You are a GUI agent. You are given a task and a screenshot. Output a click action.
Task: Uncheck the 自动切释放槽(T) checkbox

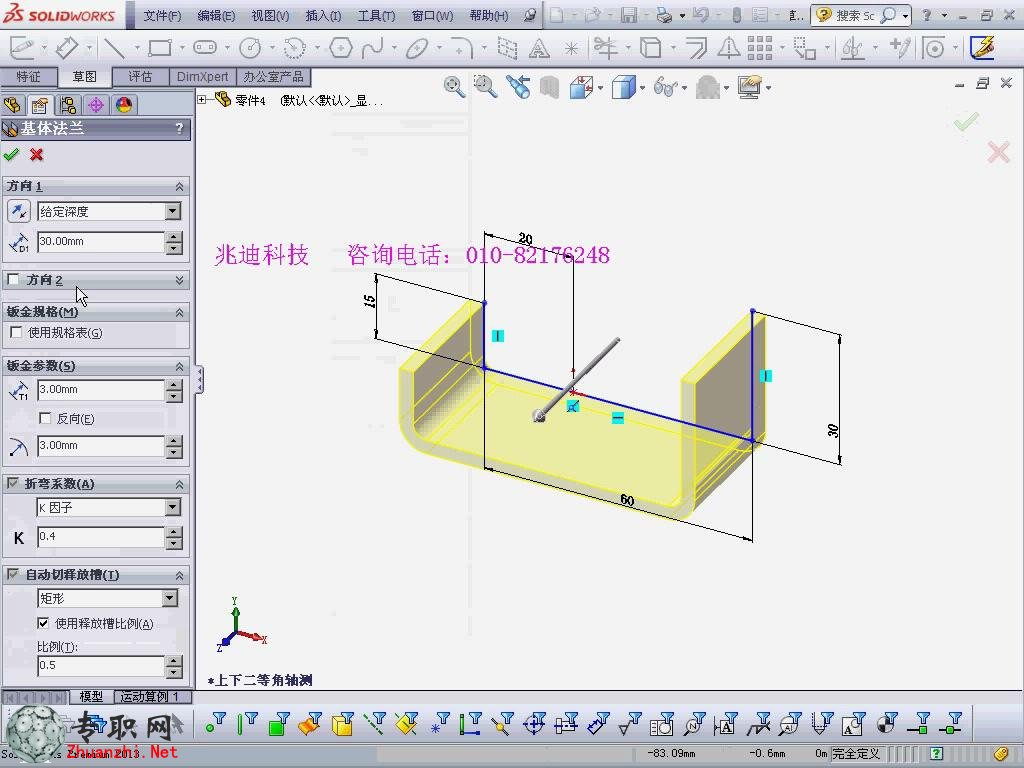pos(12,574)
